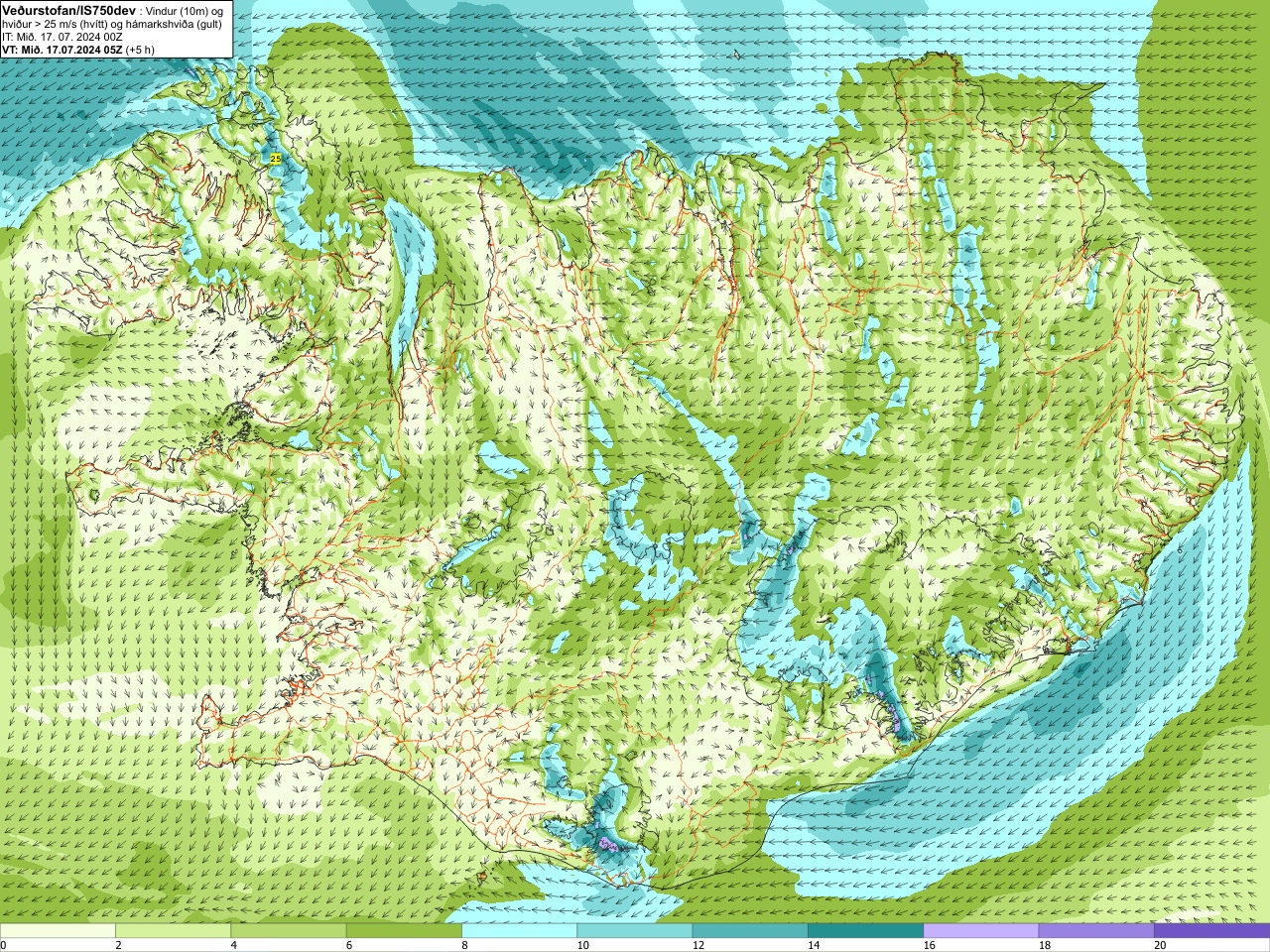The height and width of the screenshot is (952, 1270).
Task: Click the 16–18 light purple legend swatch
Action: coord(981,931)
